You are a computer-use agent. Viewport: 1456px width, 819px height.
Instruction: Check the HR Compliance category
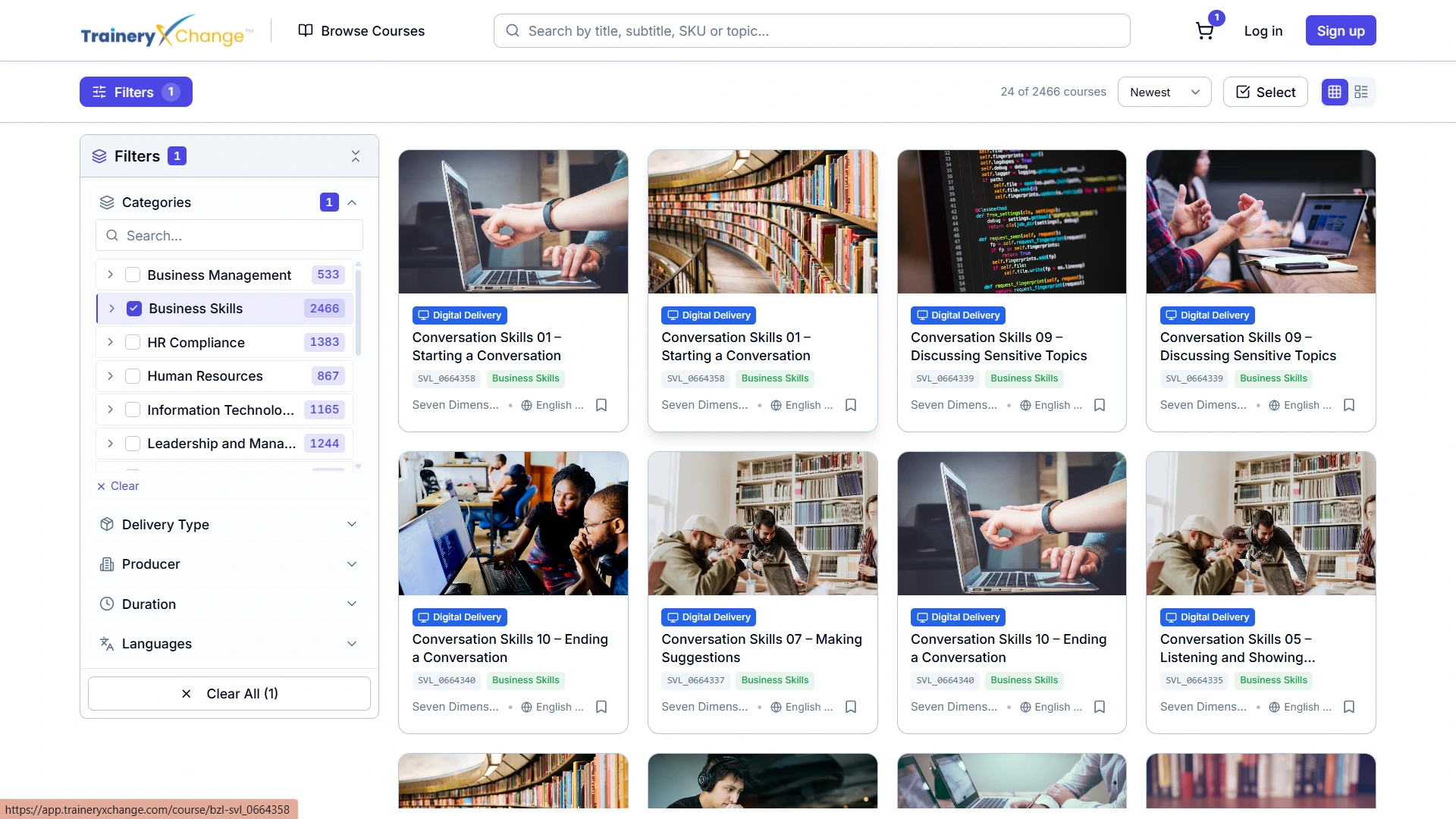(x=133, y=342)
